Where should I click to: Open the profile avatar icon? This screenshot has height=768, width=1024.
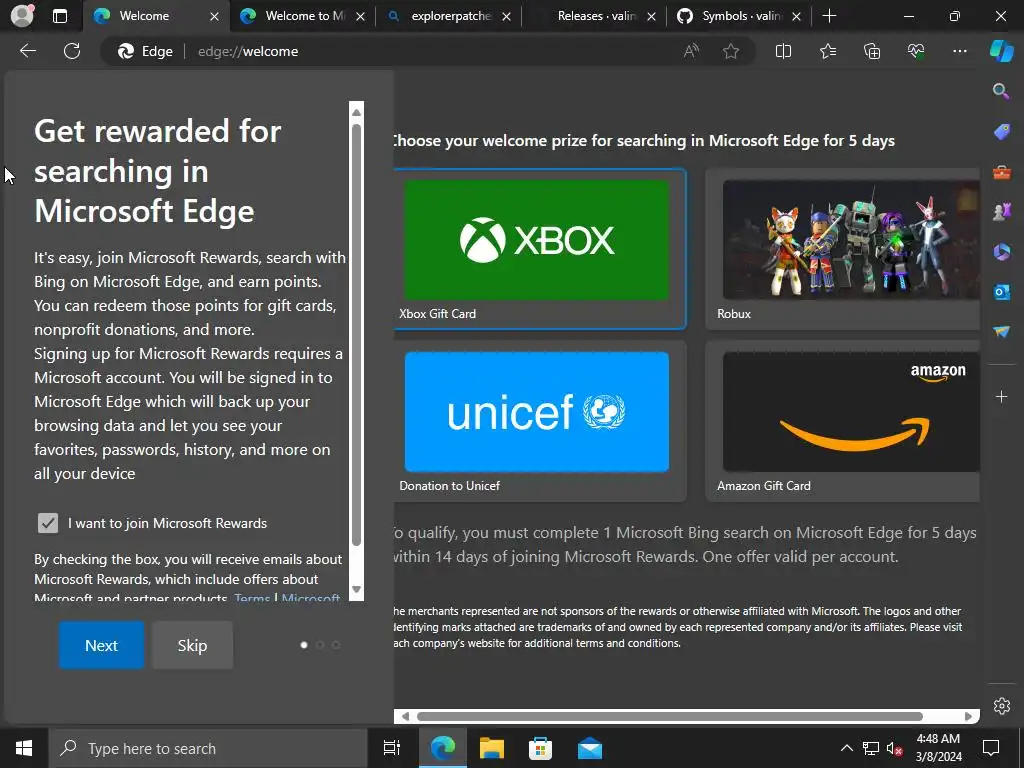point(22,16)
